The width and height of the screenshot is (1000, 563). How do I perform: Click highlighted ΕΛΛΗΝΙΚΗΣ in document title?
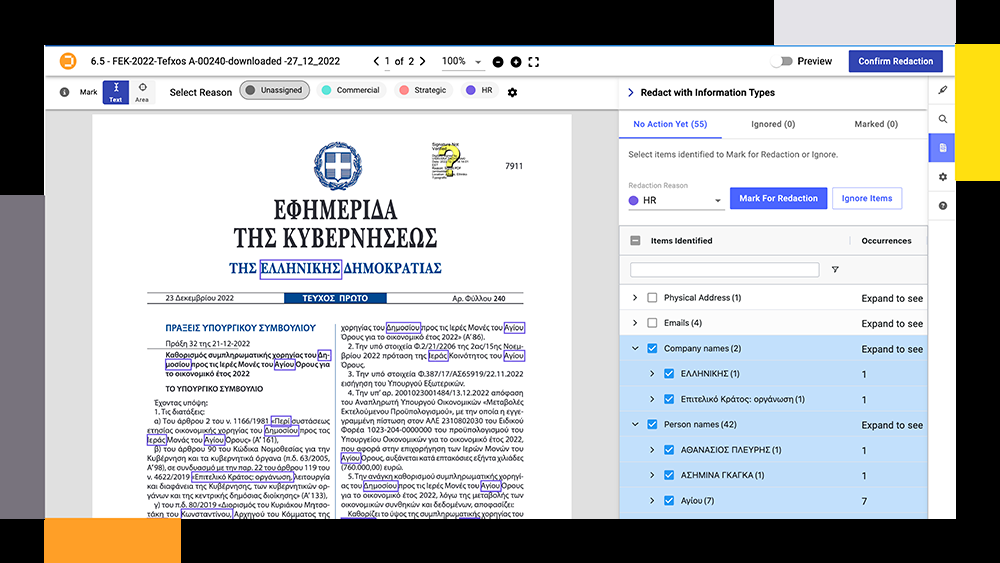pos(300,268)
